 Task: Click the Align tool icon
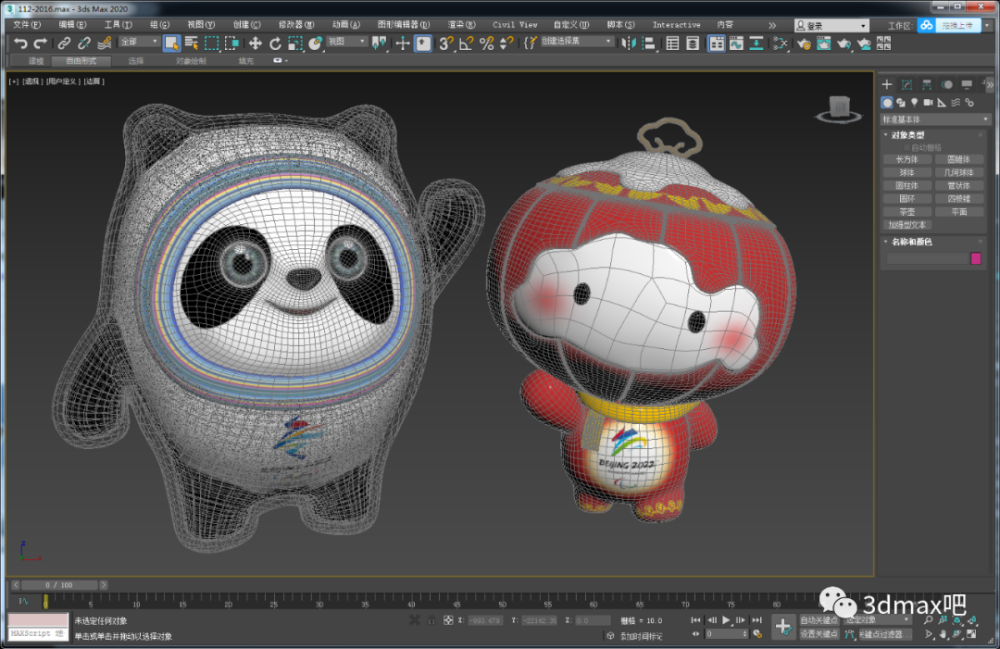pos(649,43)
